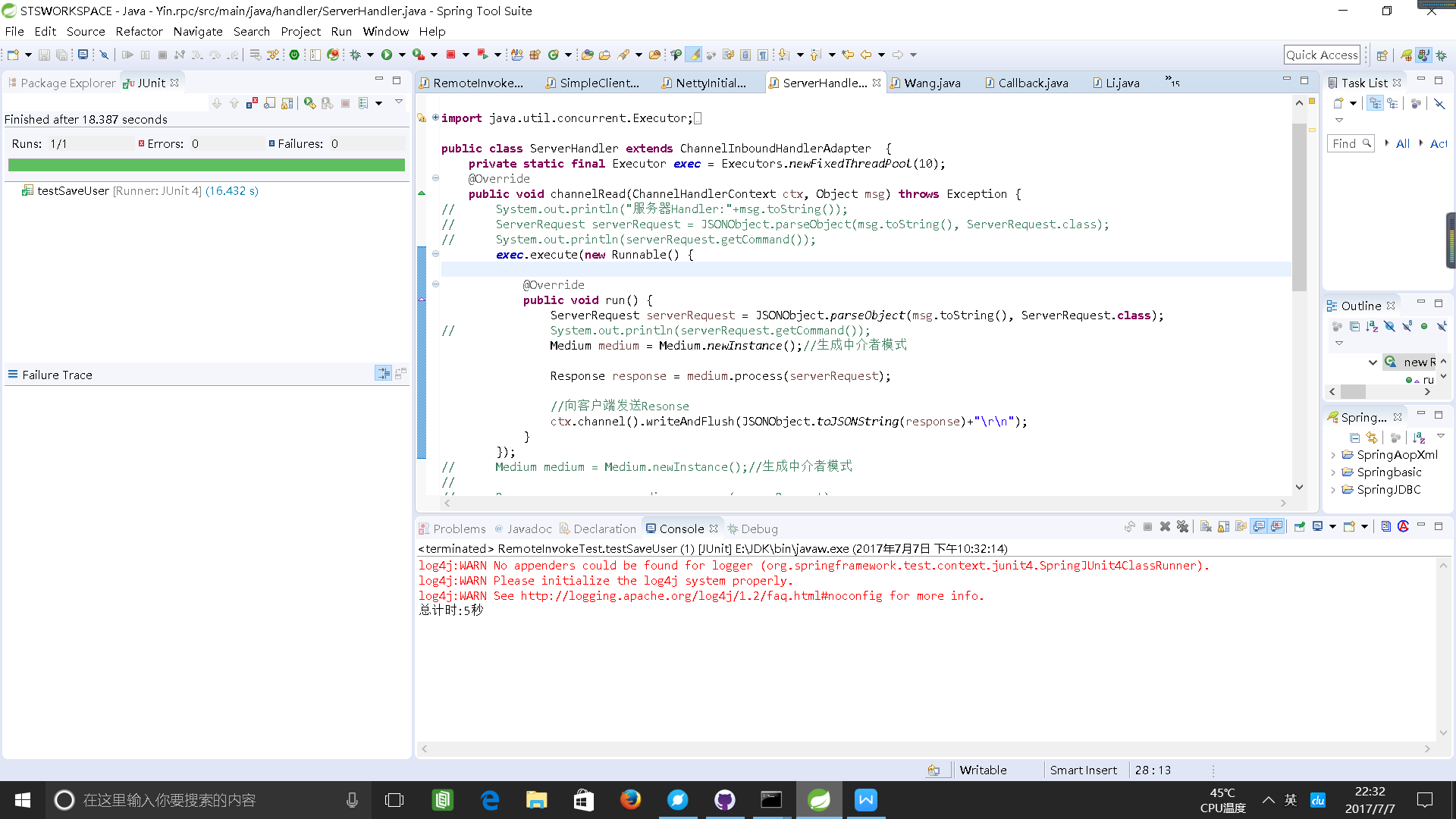Expand the SpringJDBC project node

pos(1333,490)
